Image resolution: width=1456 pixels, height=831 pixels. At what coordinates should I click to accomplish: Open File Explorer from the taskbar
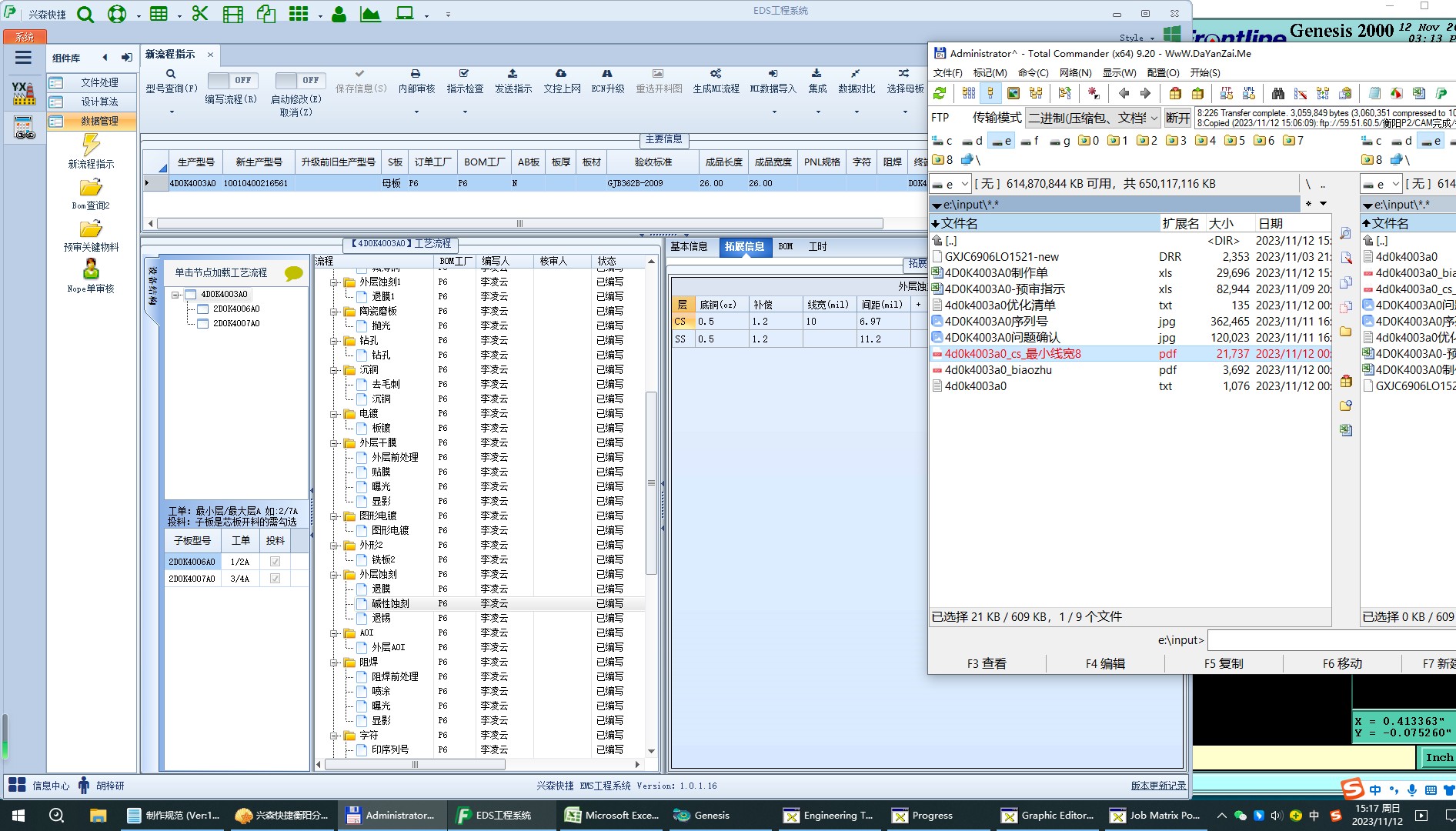(x=98, y=816)
